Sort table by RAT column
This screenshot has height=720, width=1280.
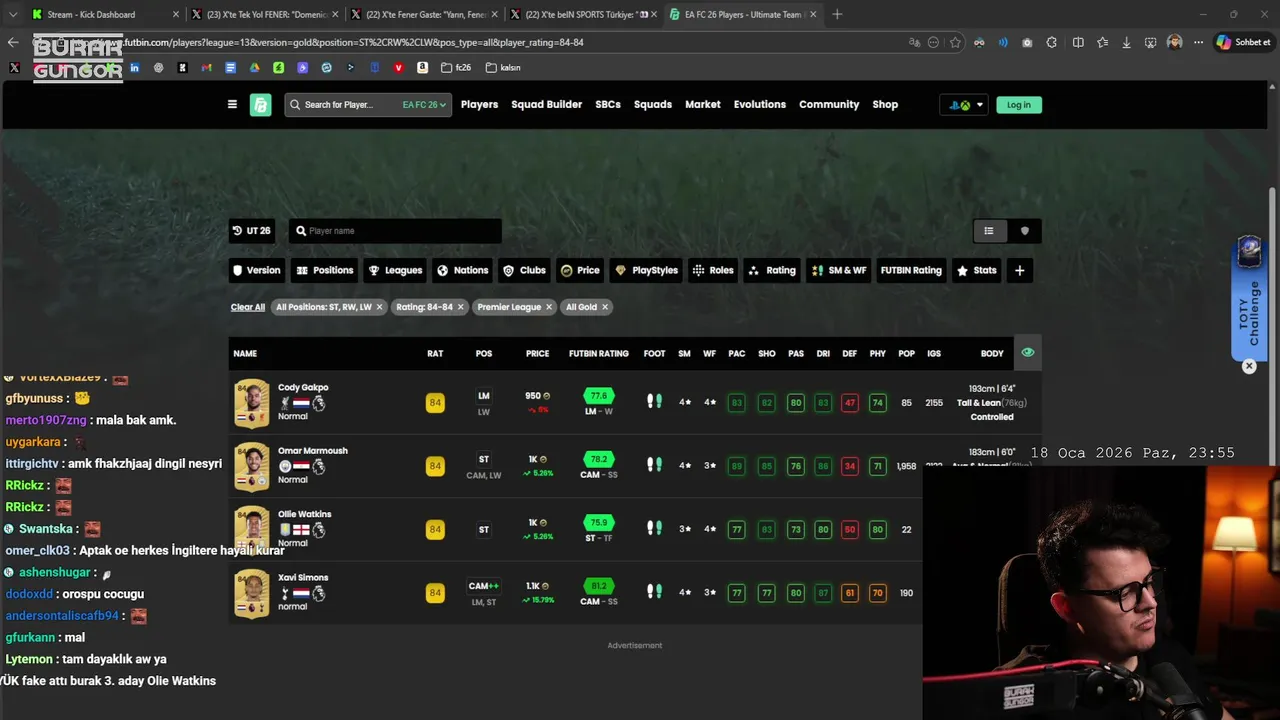coord(435,354)
